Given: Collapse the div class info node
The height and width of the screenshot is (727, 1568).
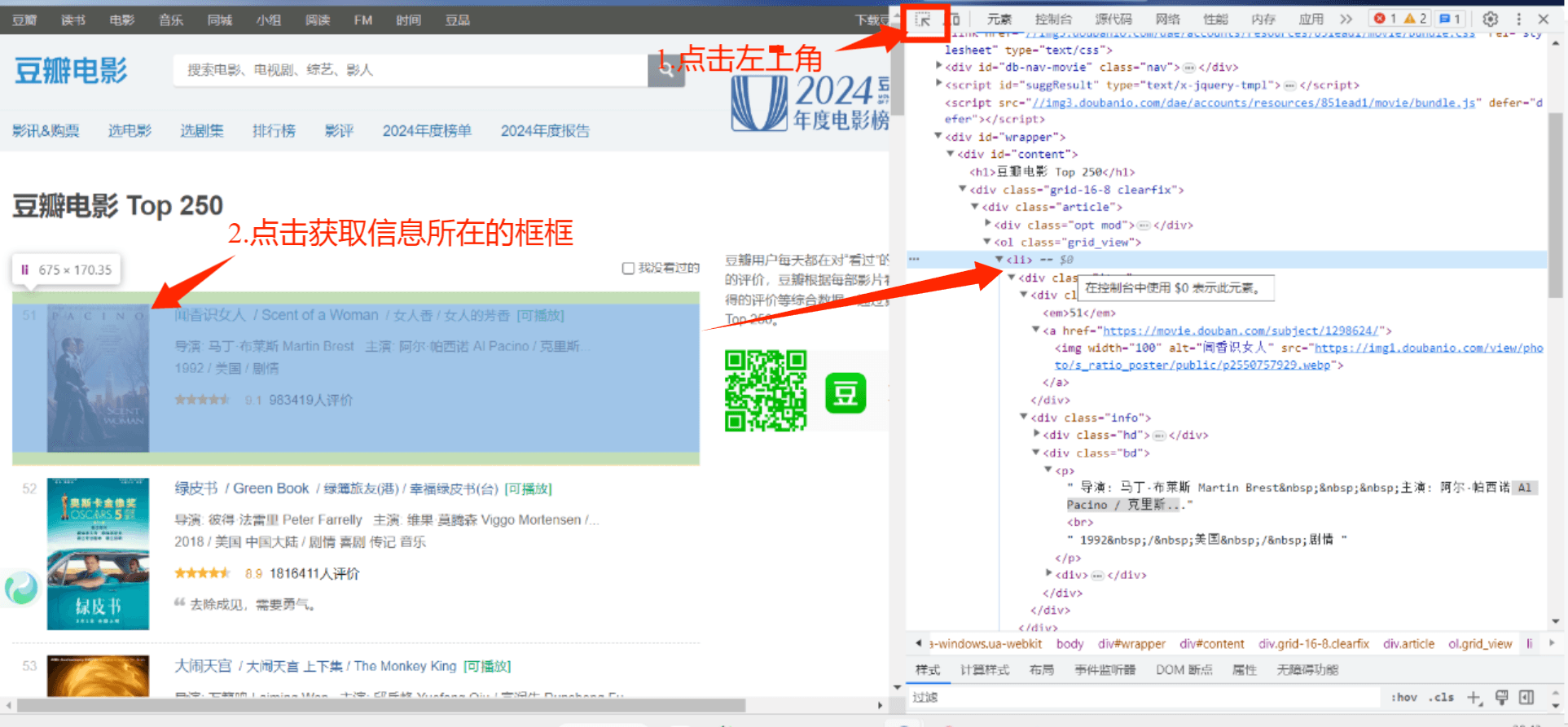Looking at the screenshot, I should pos(1024,417).
